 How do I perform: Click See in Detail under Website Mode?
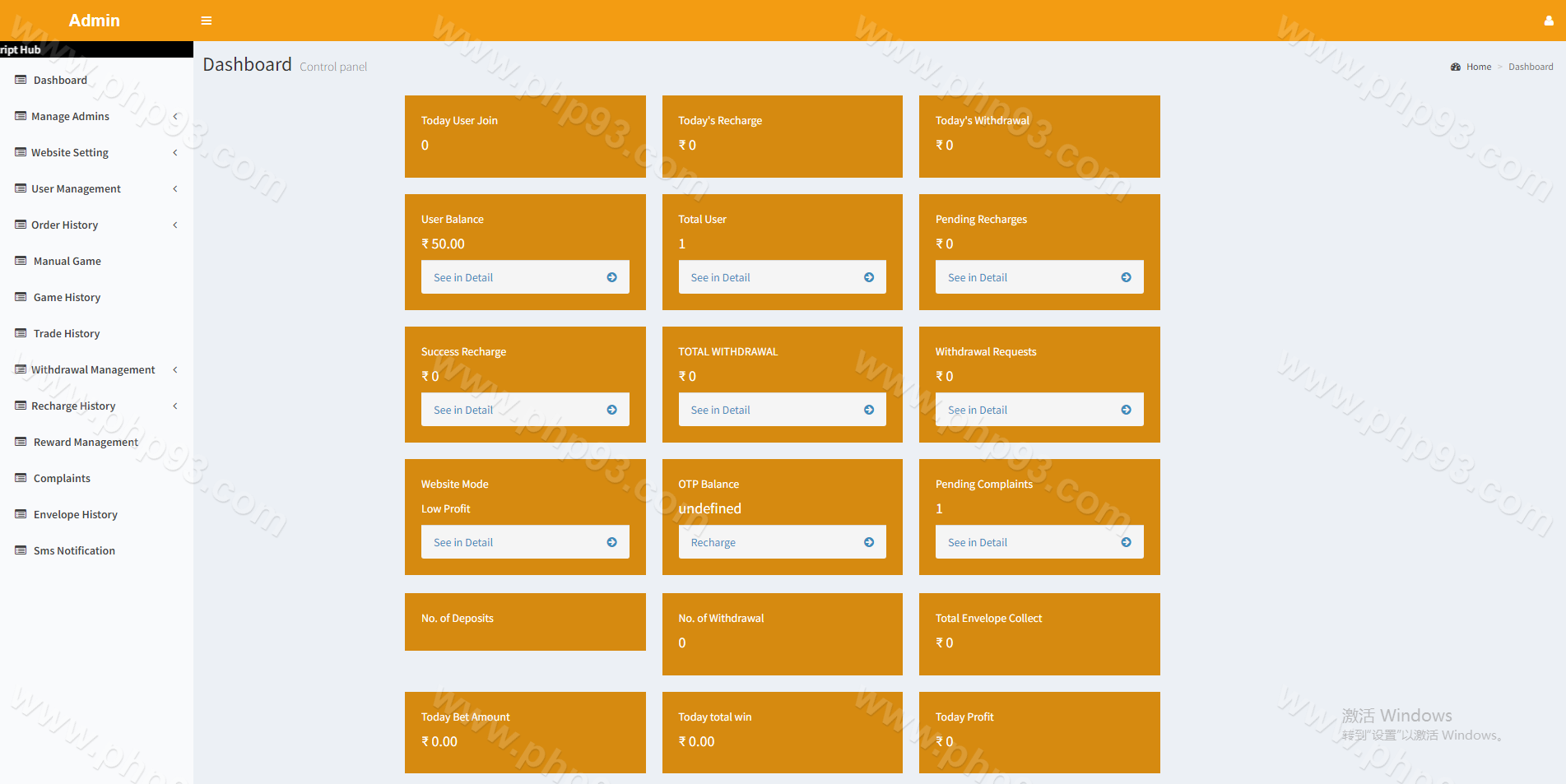coord(463,542)
